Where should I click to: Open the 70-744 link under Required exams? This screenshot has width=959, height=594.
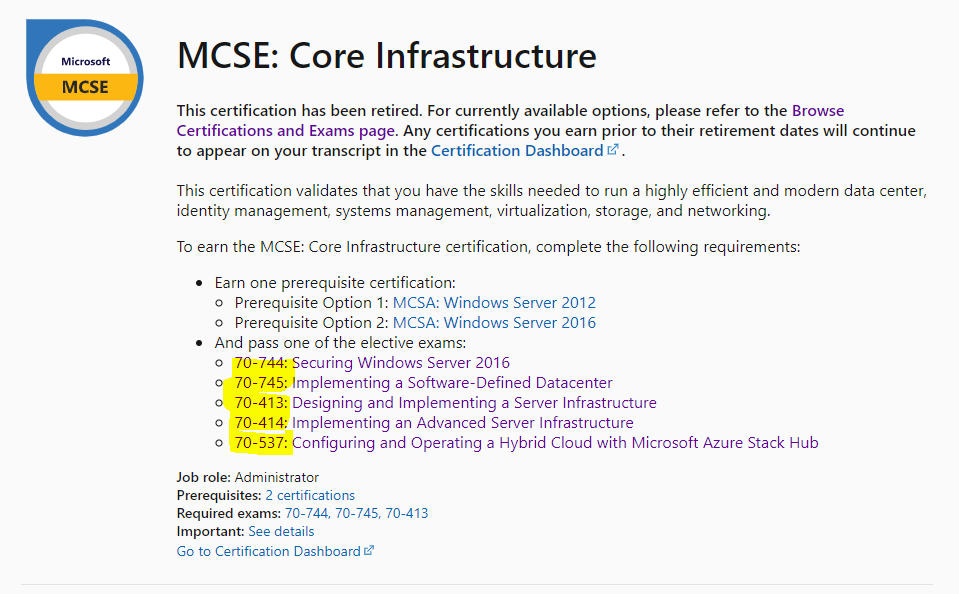click(308, 513)
